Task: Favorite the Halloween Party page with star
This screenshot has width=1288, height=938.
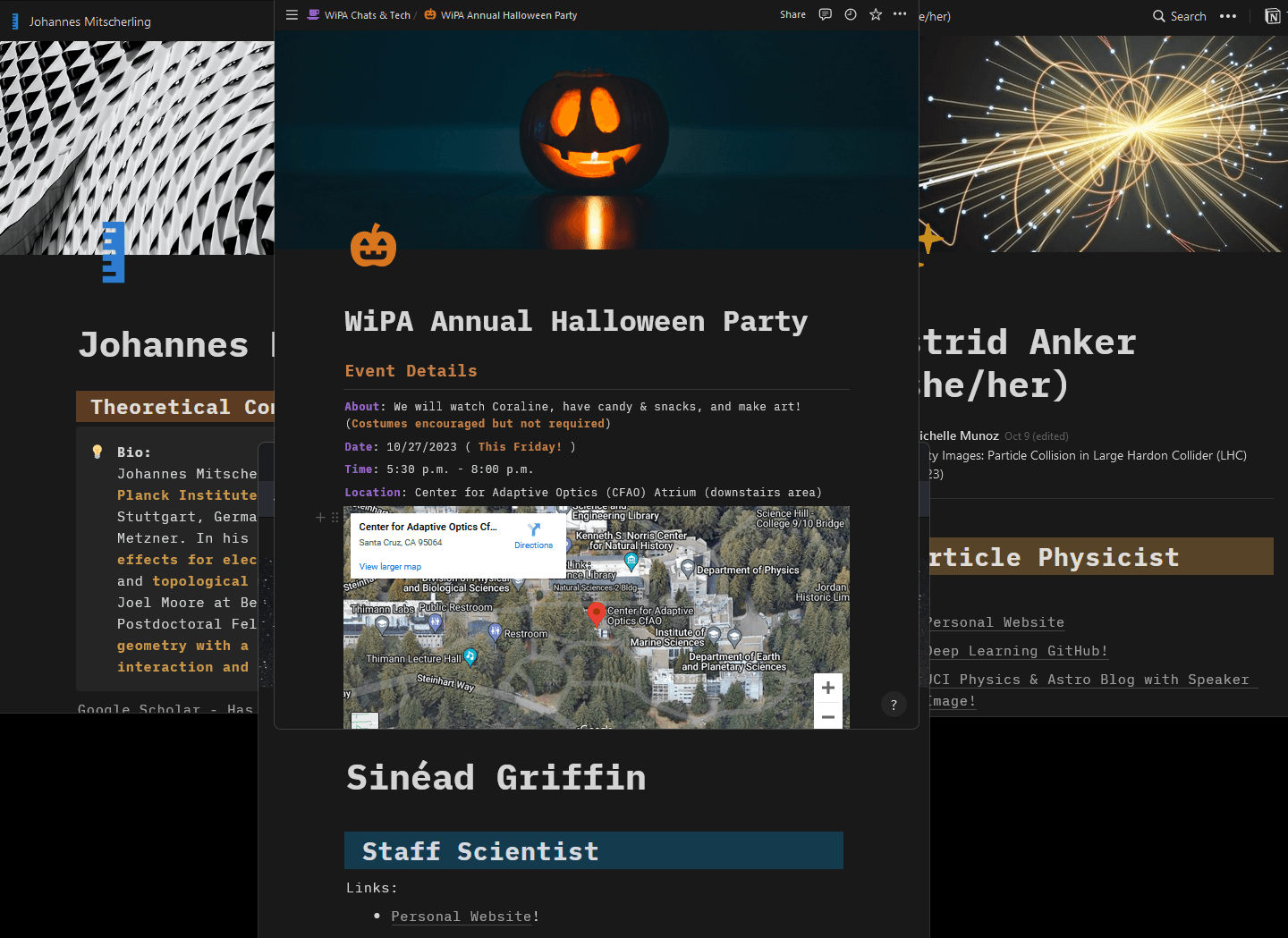Action: pyautogui.click(x=876, y=14)
